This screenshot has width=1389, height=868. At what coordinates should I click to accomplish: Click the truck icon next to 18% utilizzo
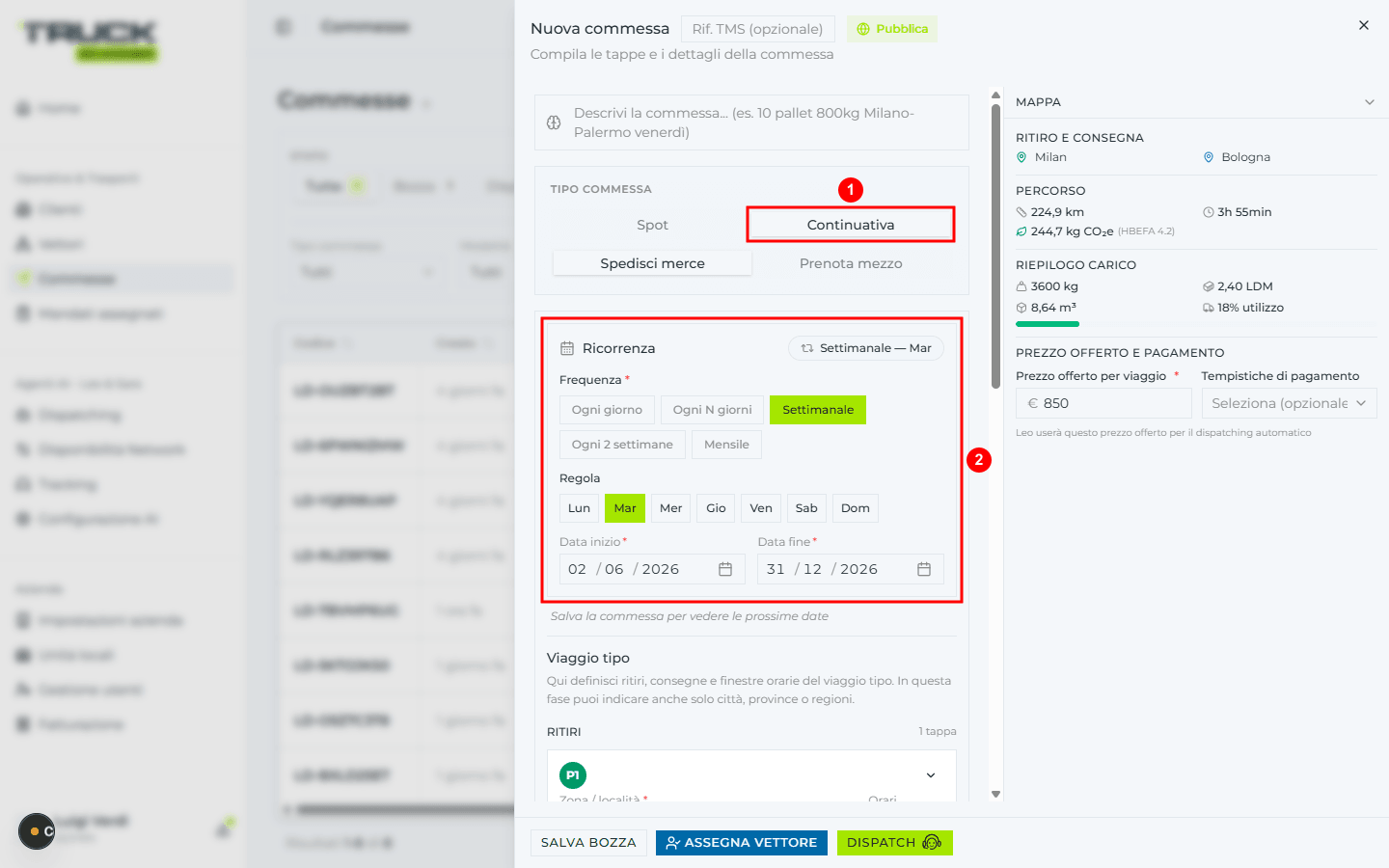(x=1209, y=308)
